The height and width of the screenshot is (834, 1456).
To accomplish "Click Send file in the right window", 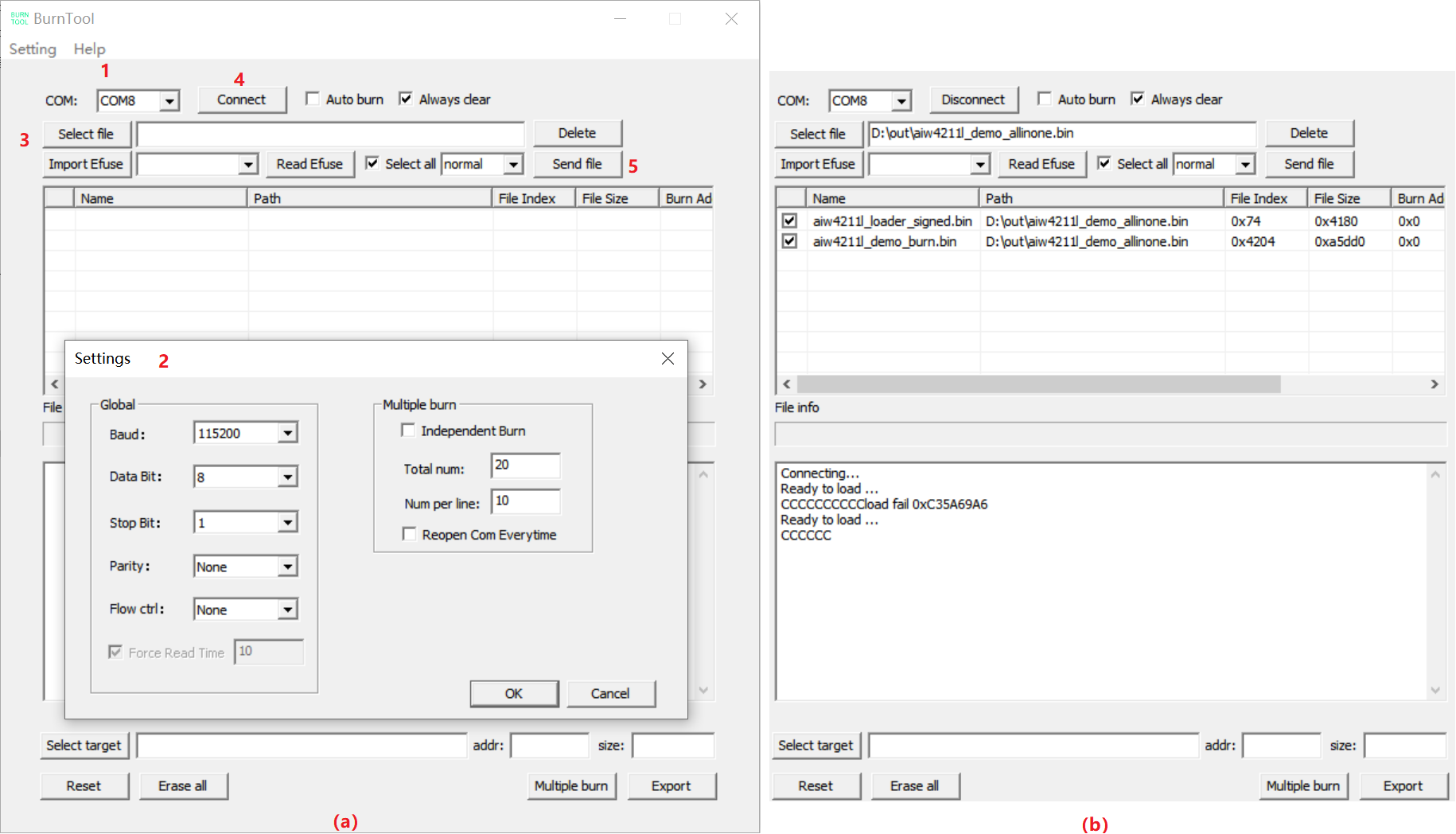I will [x=1308, y=164].
